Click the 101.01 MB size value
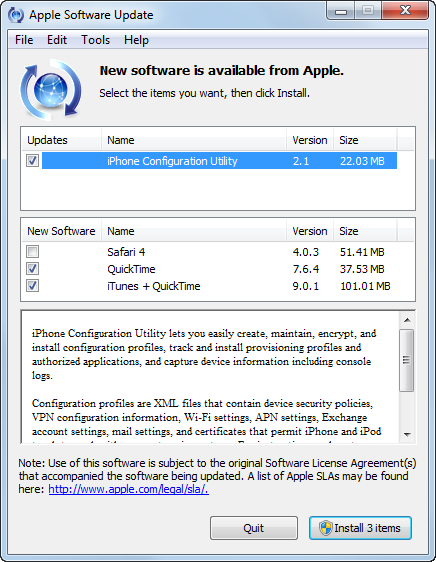Screen dimensions: 436x562 [365, 286]
